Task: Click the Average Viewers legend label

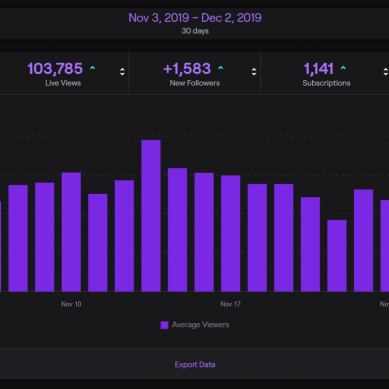Action: pyautogui.click(x=200, y=325)
